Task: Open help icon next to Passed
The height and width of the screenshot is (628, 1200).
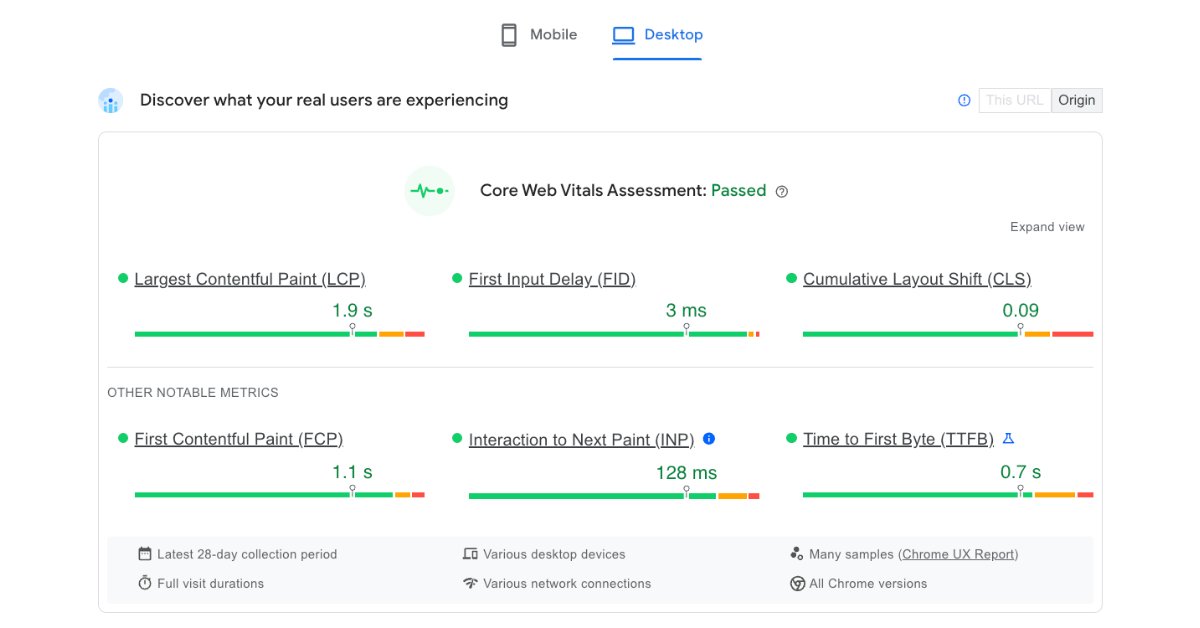Action: [x=782, y=192]
